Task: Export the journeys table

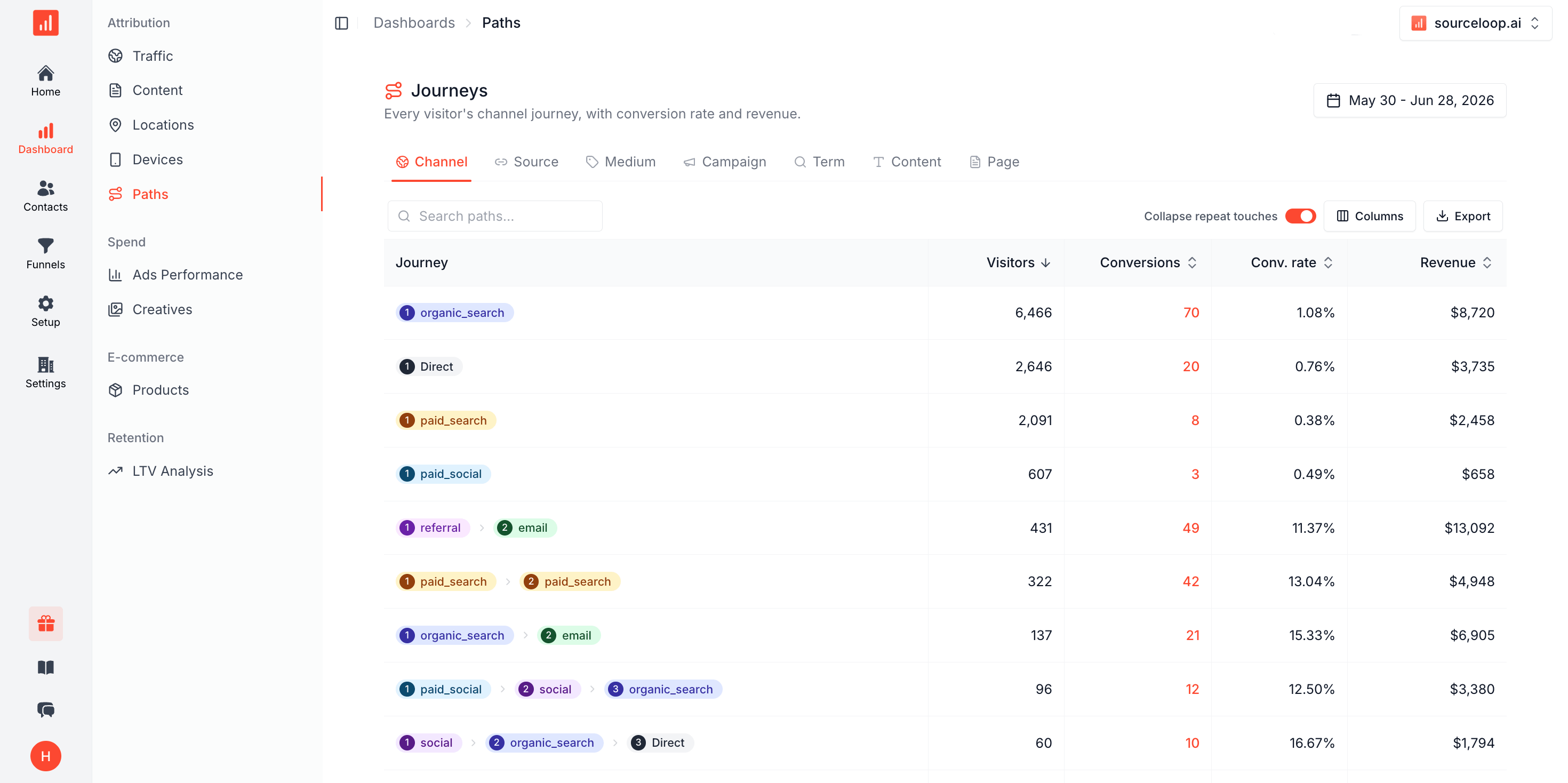Action: pos(1463,216)
